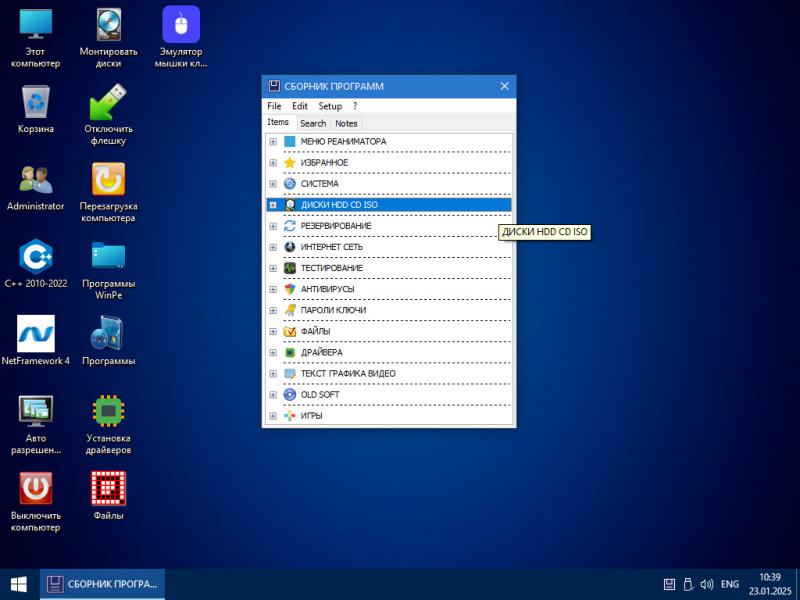Click the volume icon in system tray
This screenshot has width=800, height=600.
tap(707, 584)
